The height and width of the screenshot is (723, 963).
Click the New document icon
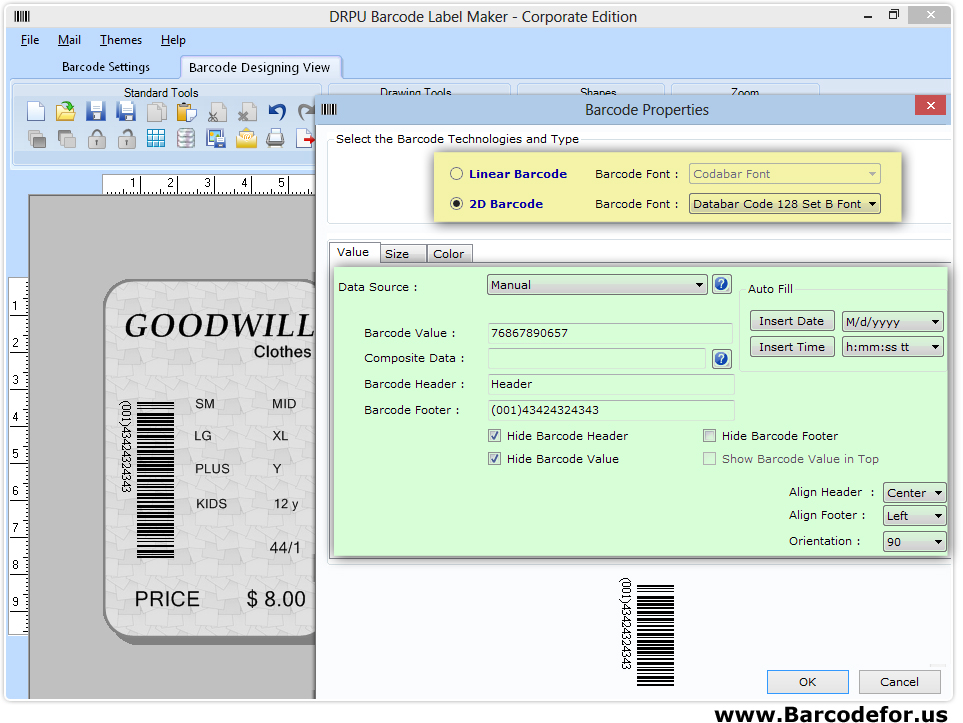tap(36, 112)
